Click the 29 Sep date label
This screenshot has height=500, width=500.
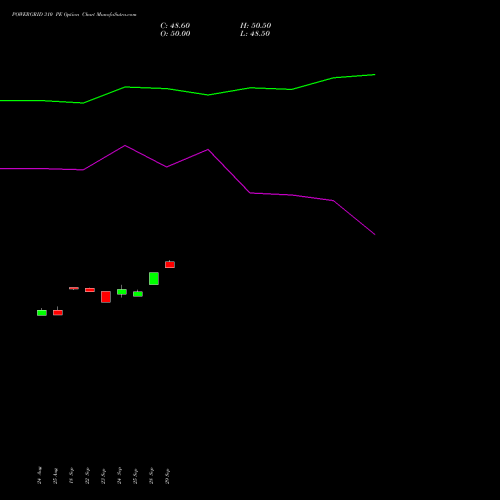click(x=167, y=476)
